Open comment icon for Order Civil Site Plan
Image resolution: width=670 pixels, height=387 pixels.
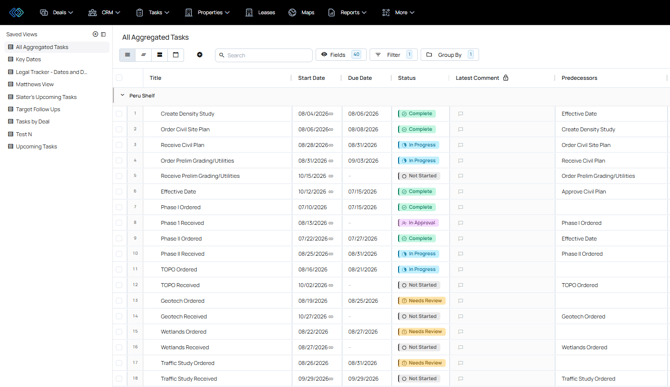(460, 129)
